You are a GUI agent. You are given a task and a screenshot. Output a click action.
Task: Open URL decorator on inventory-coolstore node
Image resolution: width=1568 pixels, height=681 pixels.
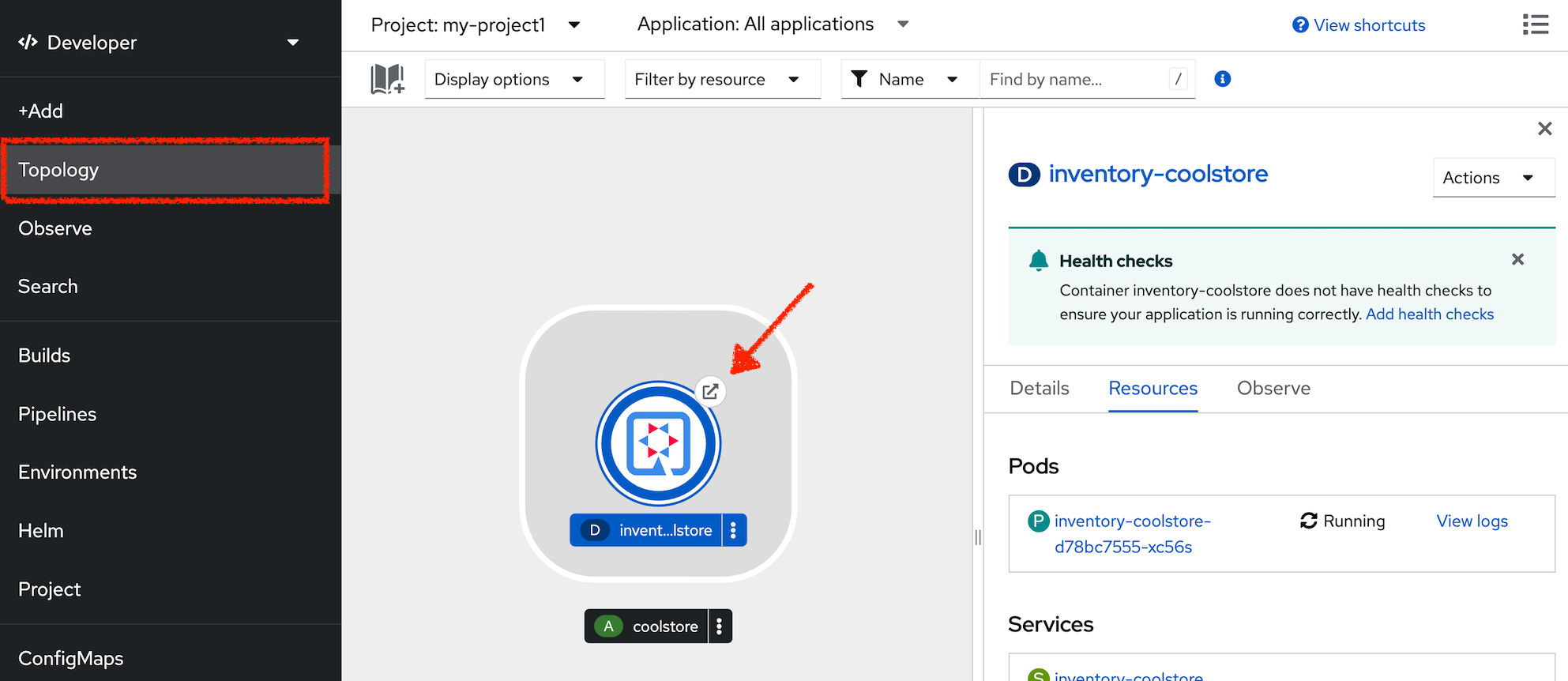coord(710,391)
